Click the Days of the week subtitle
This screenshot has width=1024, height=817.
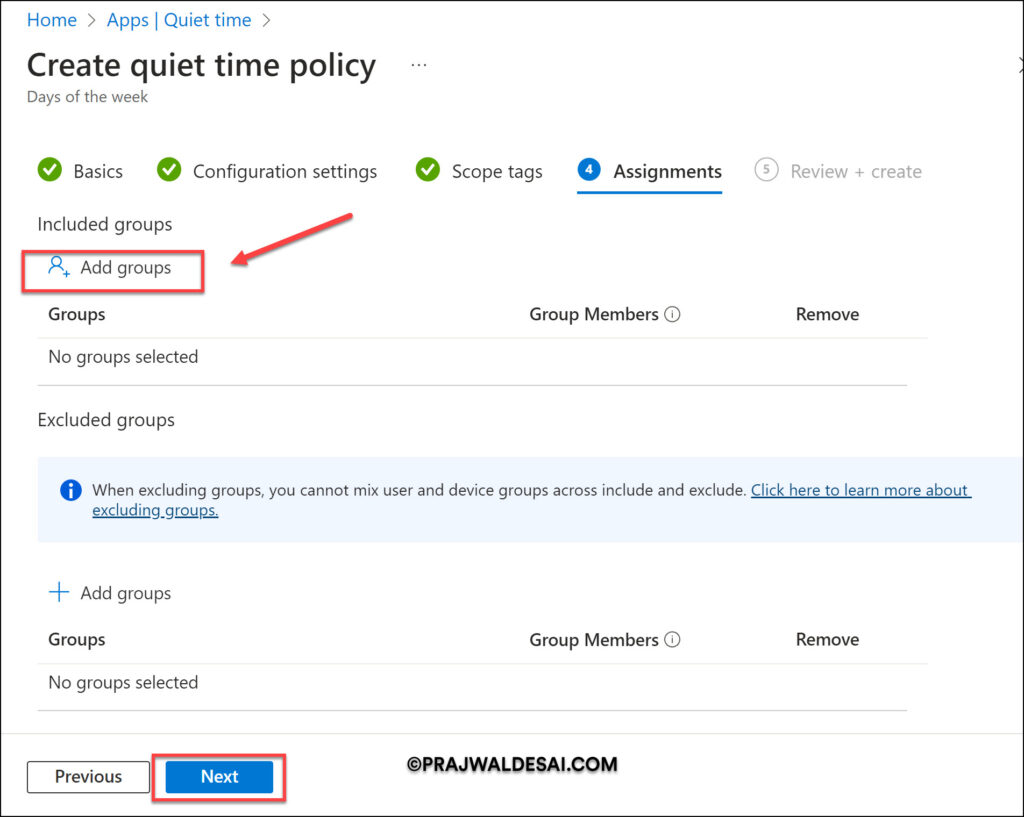[x=87, y=97]
